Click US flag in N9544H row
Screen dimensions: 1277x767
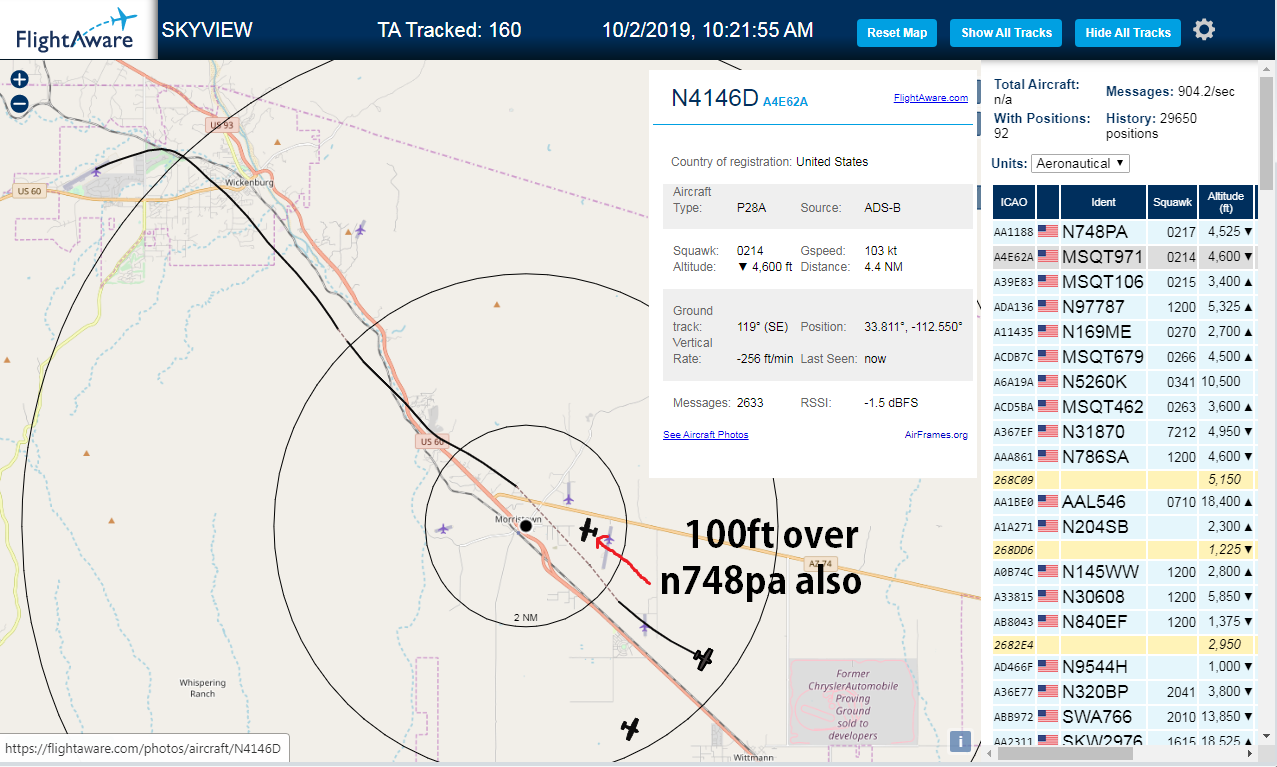1047,666
